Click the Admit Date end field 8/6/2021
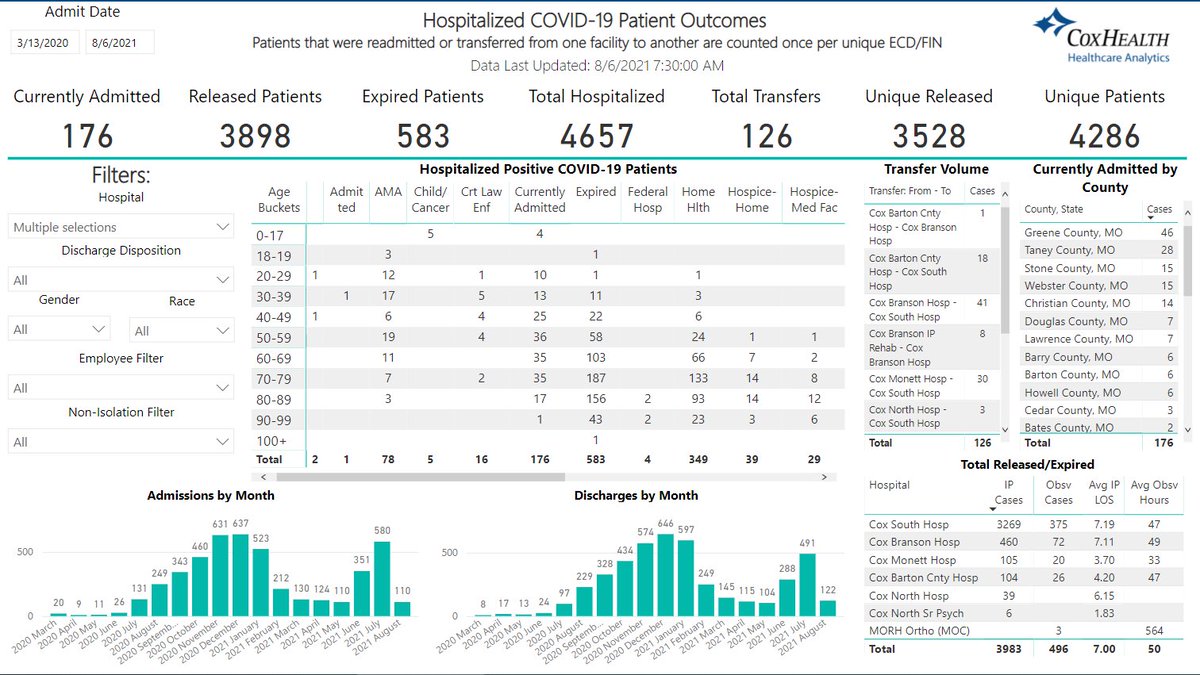 (120, 42)
